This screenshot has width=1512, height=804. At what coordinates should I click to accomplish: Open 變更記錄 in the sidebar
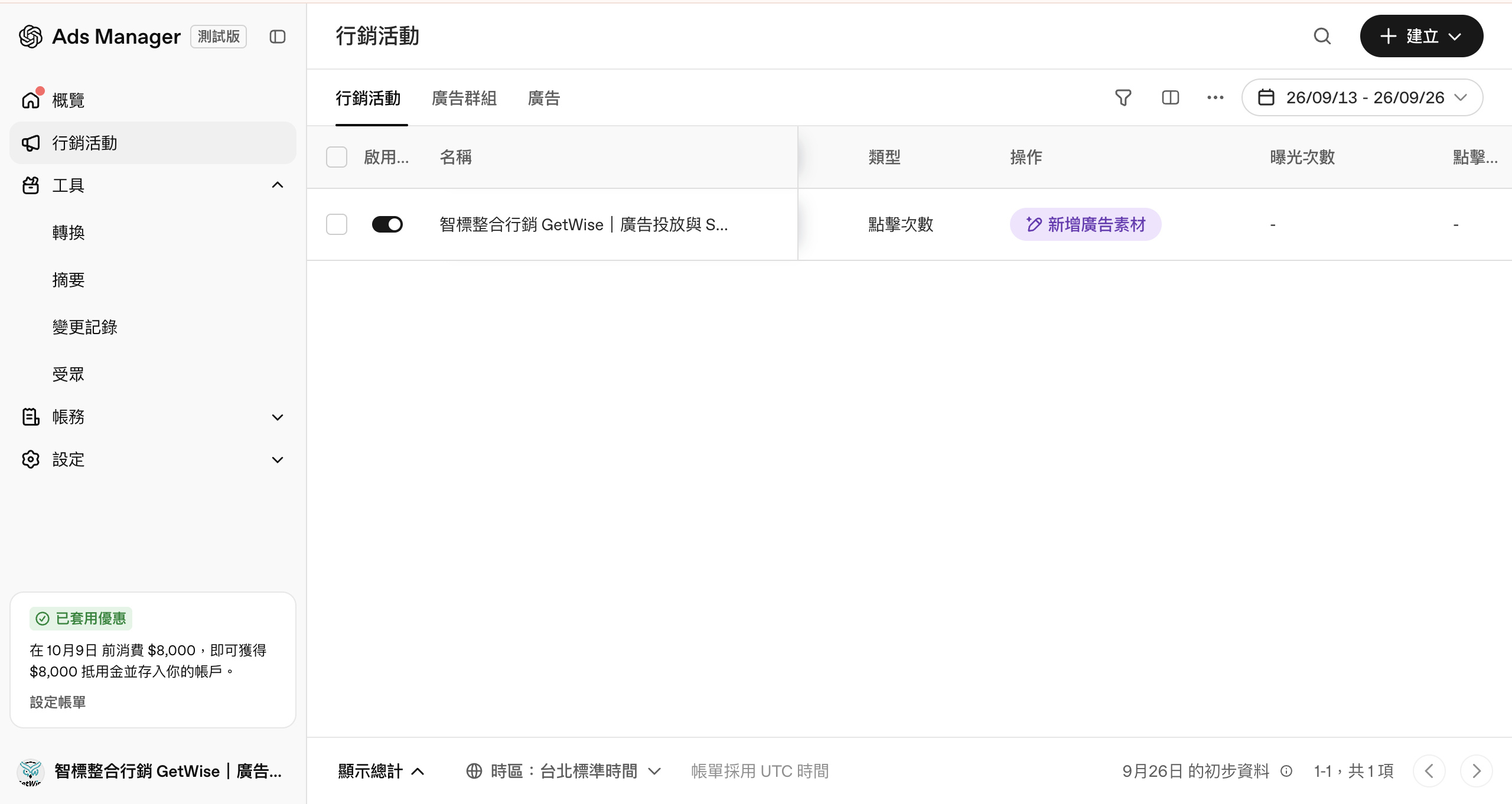pyautogui.click(x=85, y=327)
